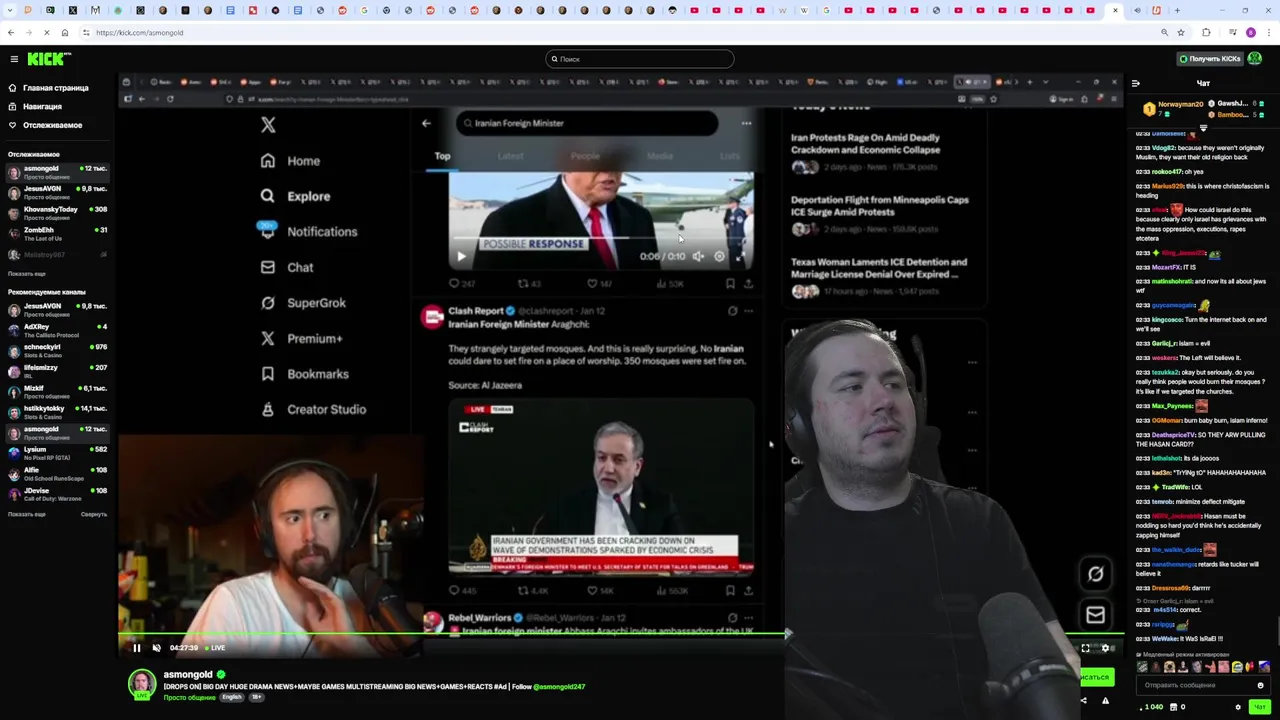Open a new browser tab plus button
This screenshot has width=1280, height=720.
[x=1177, y=10]
